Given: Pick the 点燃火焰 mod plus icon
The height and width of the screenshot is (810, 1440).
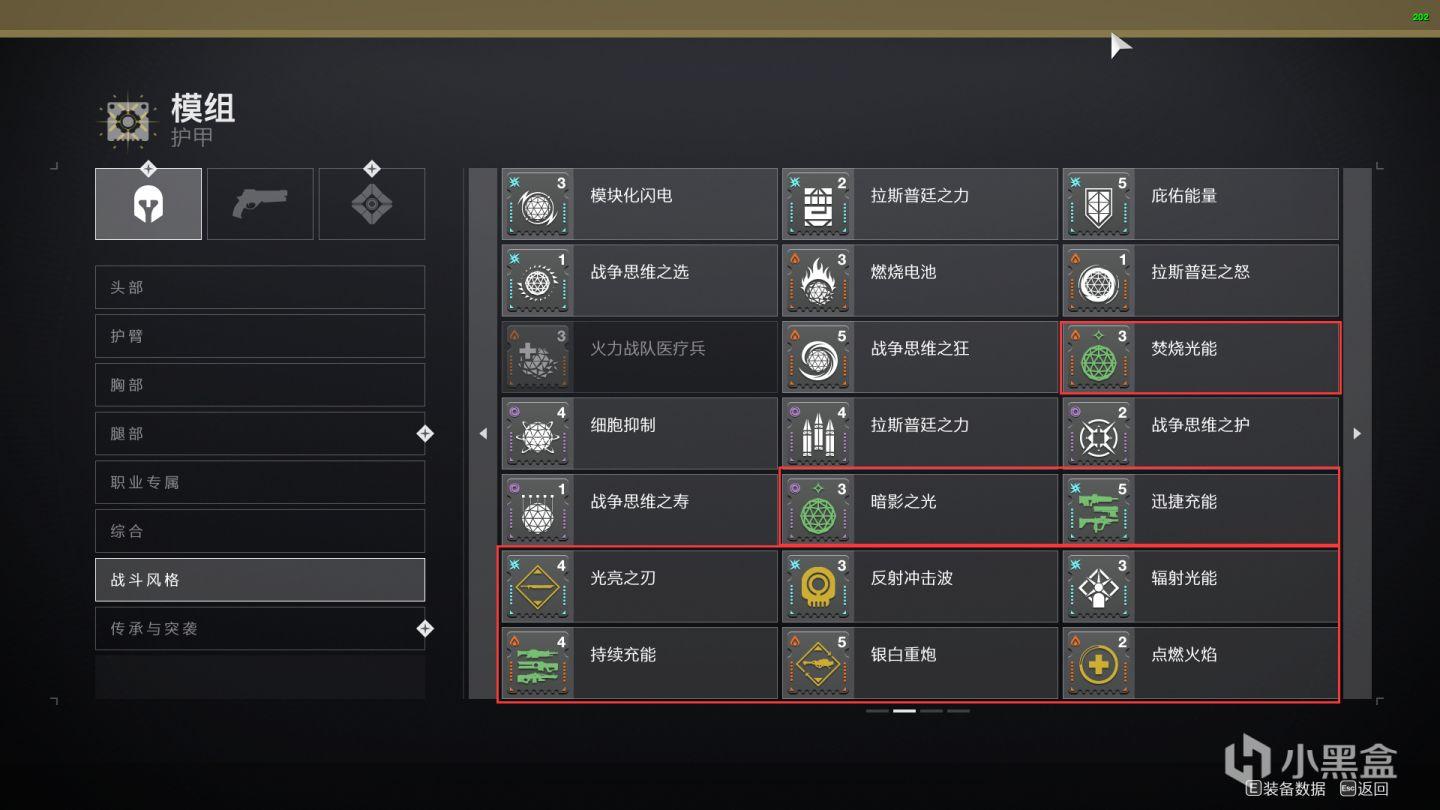Looking at the screenshot, I should click(1100, 663).
